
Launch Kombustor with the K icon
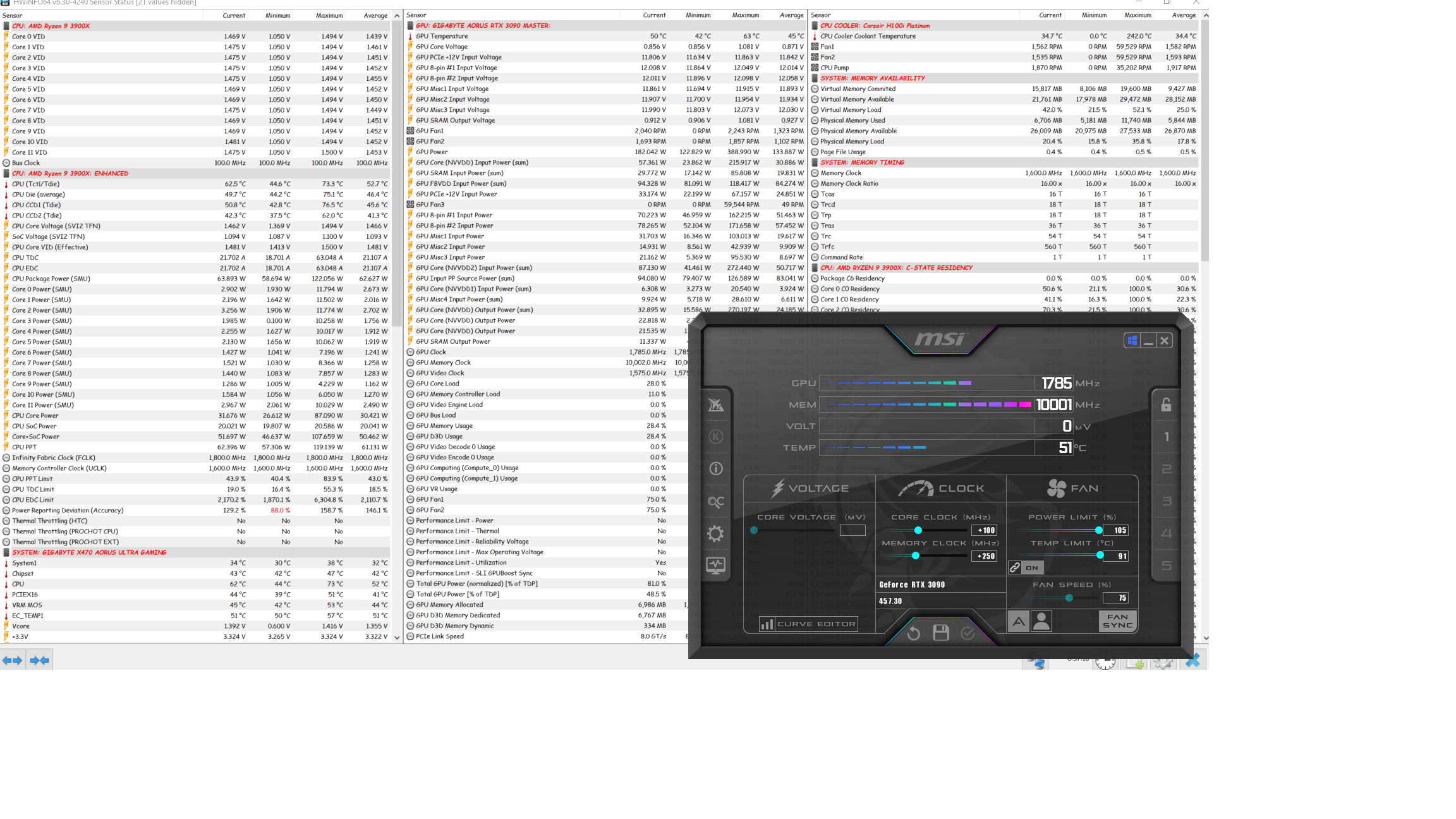[715, 437]
